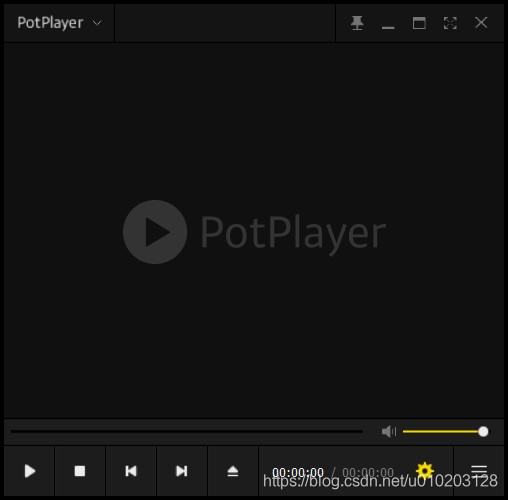Click the middle of the seek bar
Image resolution: width=508 pixels, height=500 pixels.
pos(187,431)
